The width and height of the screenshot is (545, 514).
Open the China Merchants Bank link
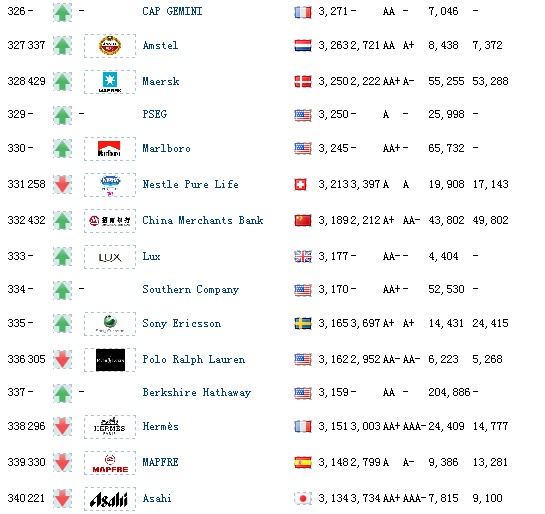coord(203,220)
